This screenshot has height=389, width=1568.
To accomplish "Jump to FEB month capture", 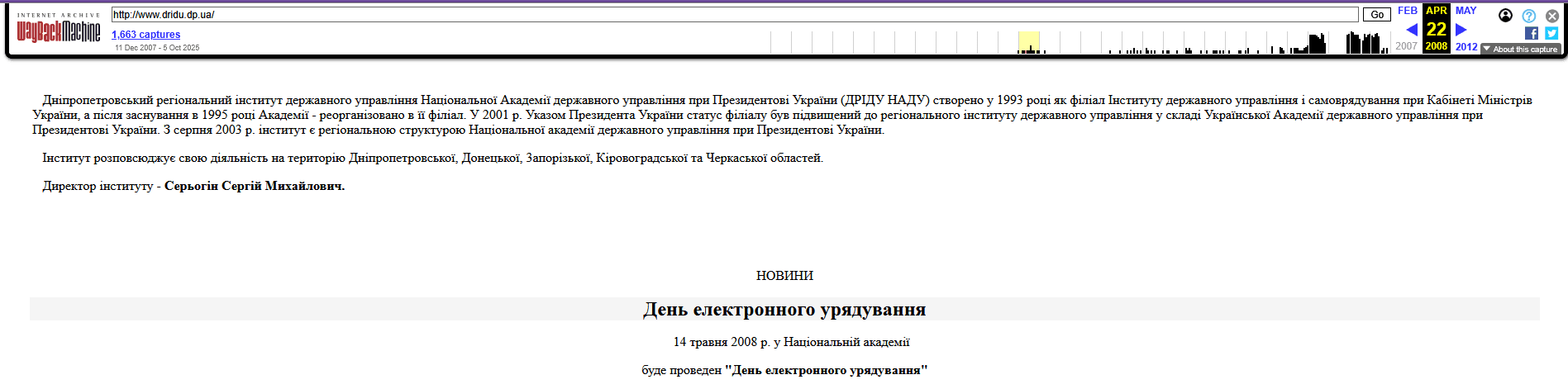I will click(x=1408, y=11).
